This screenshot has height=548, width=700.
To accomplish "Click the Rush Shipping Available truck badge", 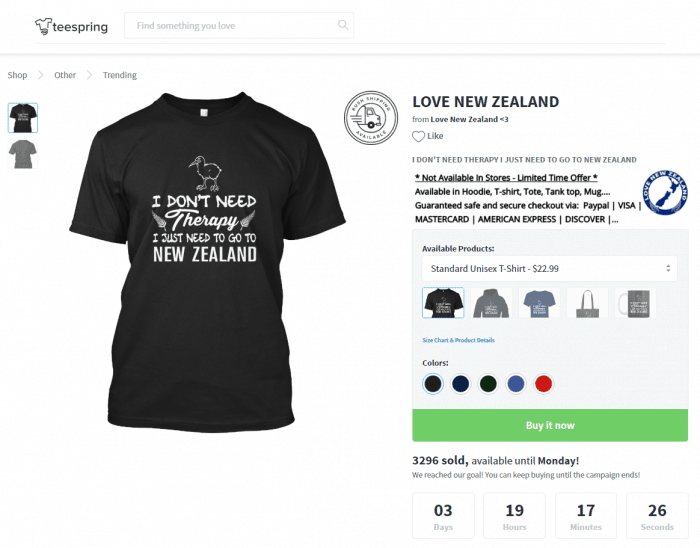I will 371,118.
